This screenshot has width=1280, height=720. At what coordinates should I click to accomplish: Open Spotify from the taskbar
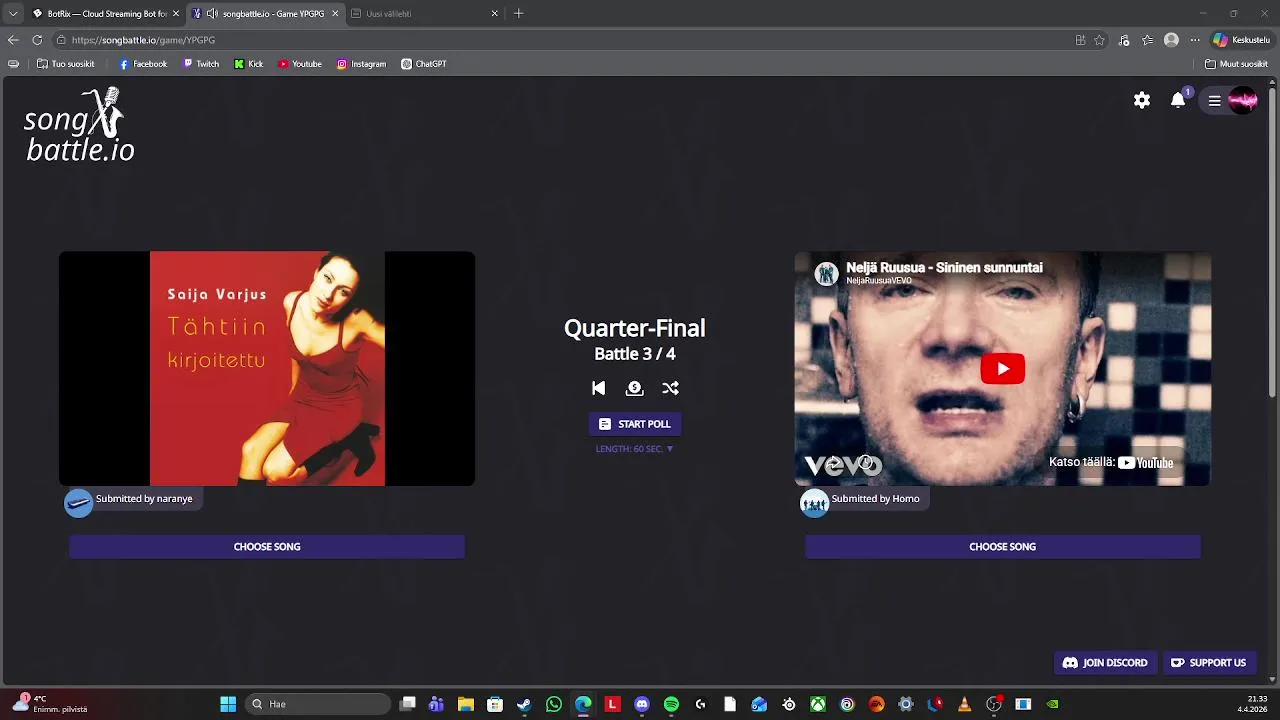tap(671, 704)
